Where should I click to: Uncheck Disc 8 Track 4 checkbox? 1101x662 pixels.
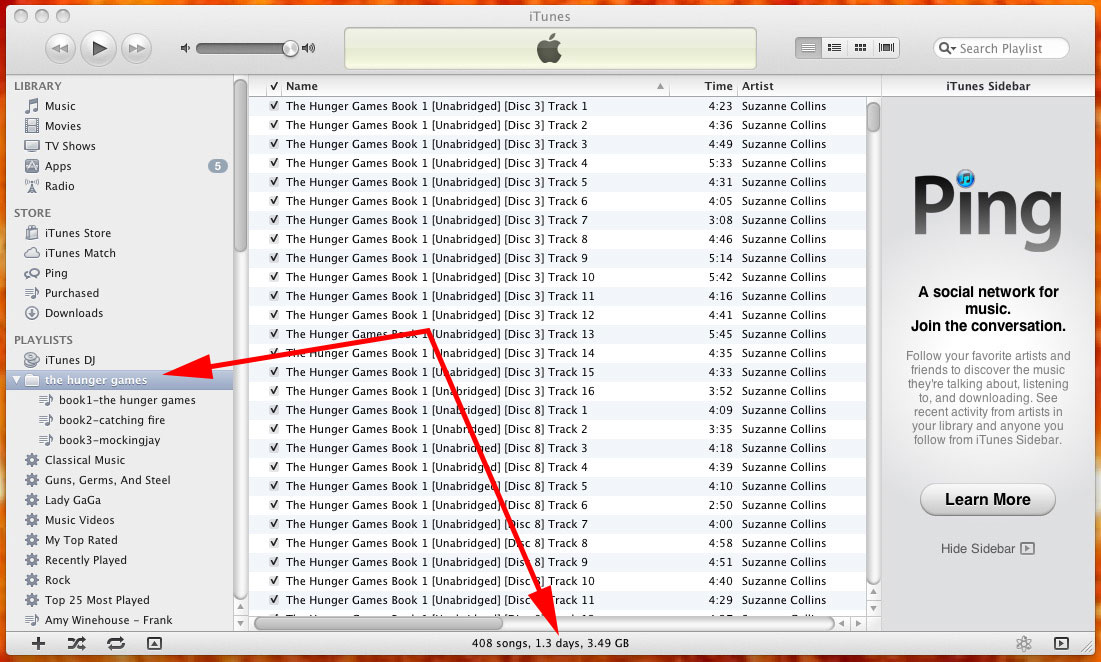click(x=274, y=467)
